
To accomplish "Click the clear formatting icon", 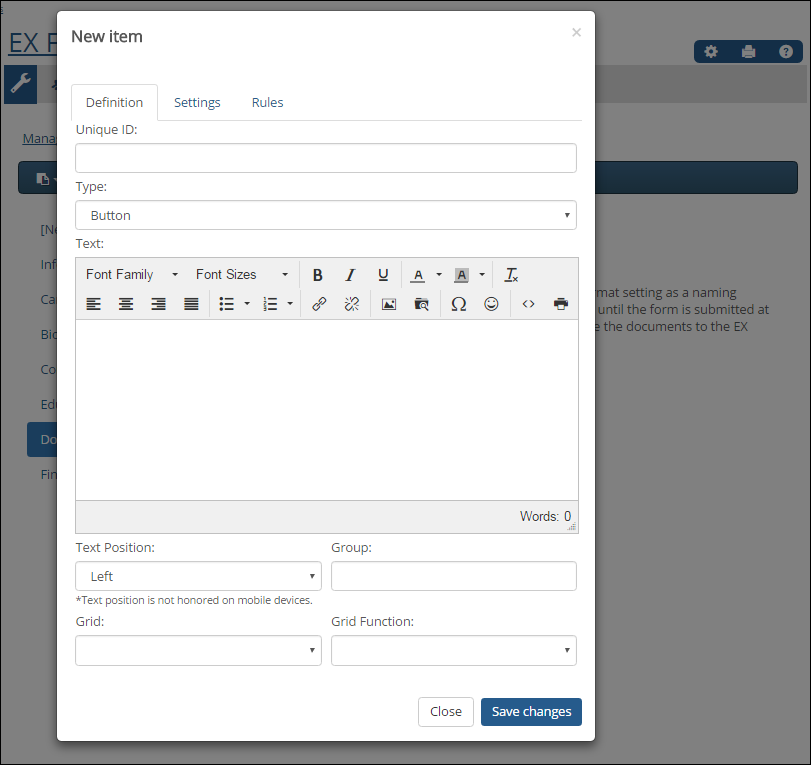I will tap(511, 275).
